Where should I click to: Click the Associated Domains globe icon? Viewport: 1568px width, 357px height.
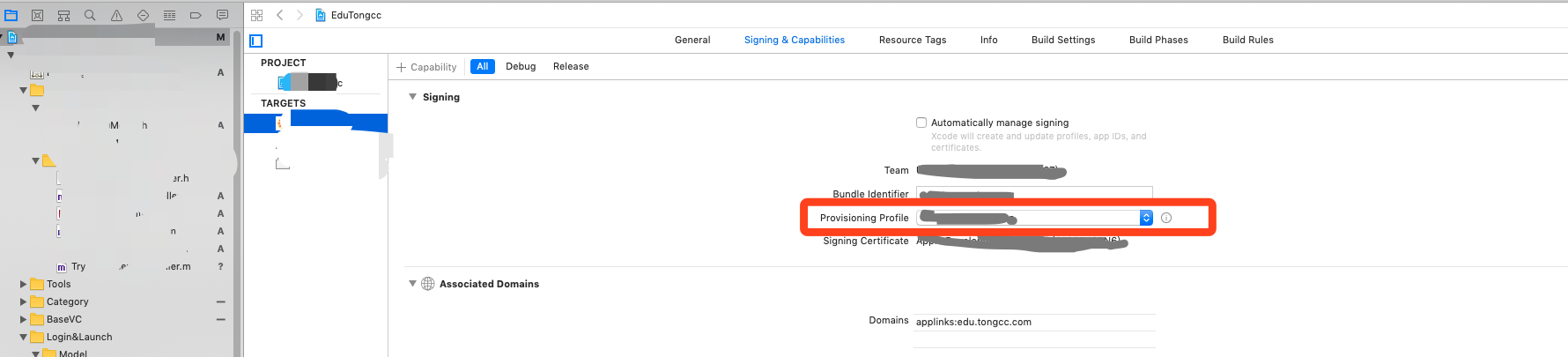tap(428, 284)
